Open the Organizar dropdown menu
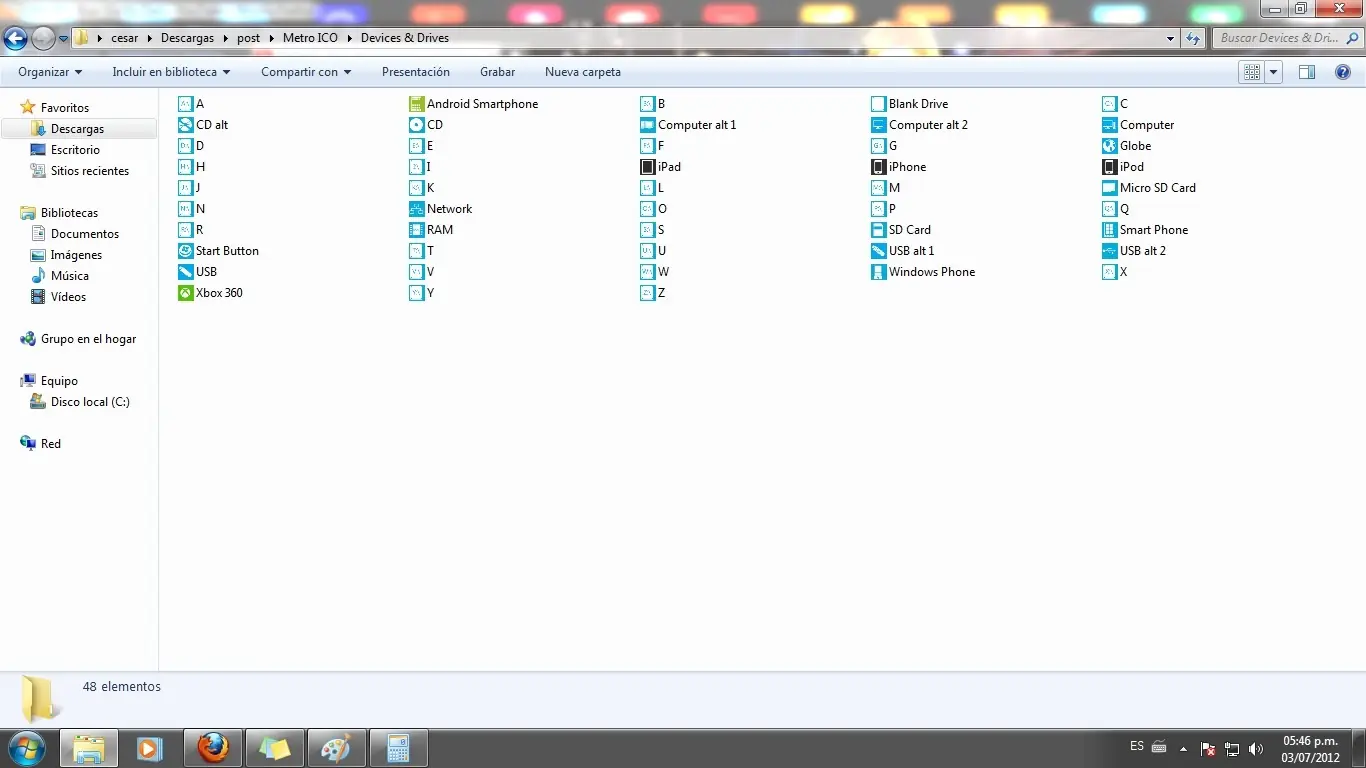 (50, 72)
